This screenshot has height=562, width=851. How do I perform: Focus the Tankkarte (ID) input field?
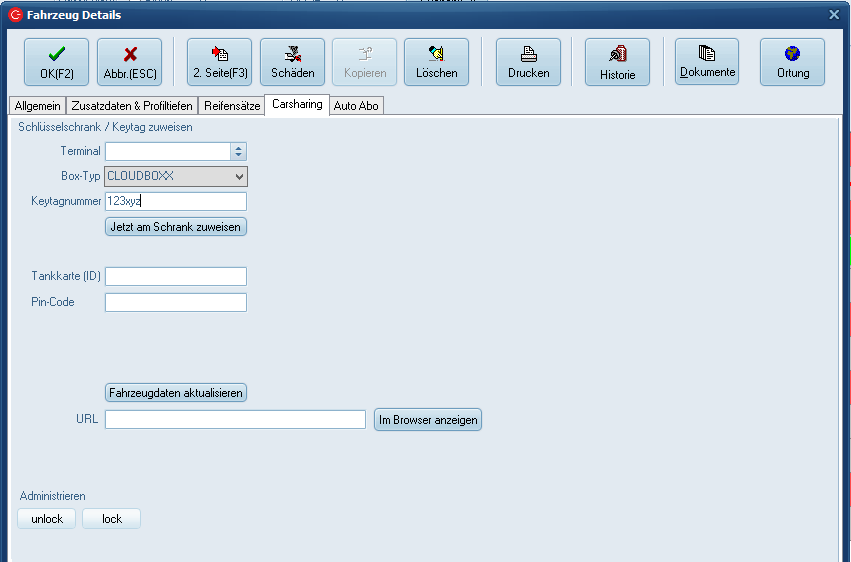[175, 277]
